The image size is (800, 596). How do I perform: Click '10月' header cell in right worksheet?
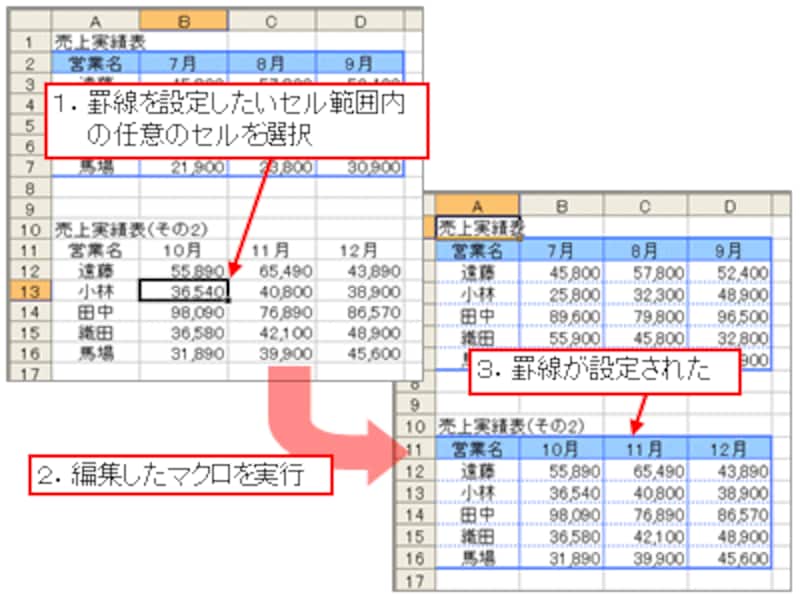pyautogui.click(x=561, y=449)
